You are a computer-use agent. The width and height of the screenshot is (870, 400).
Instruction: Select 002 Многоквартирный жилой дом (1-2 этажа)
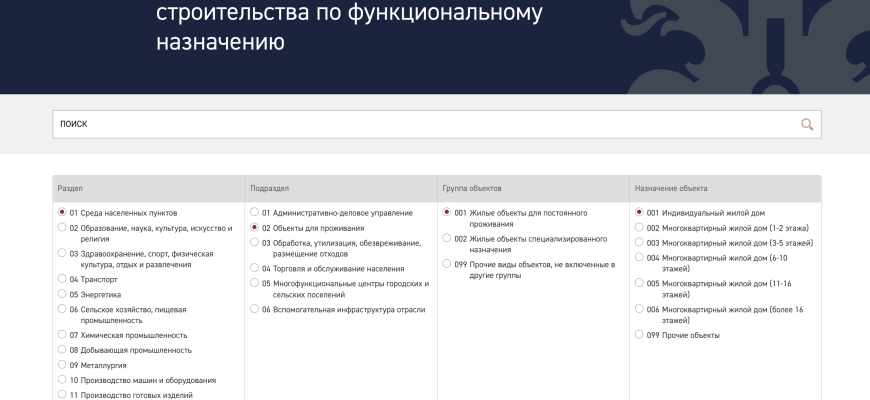640,228
